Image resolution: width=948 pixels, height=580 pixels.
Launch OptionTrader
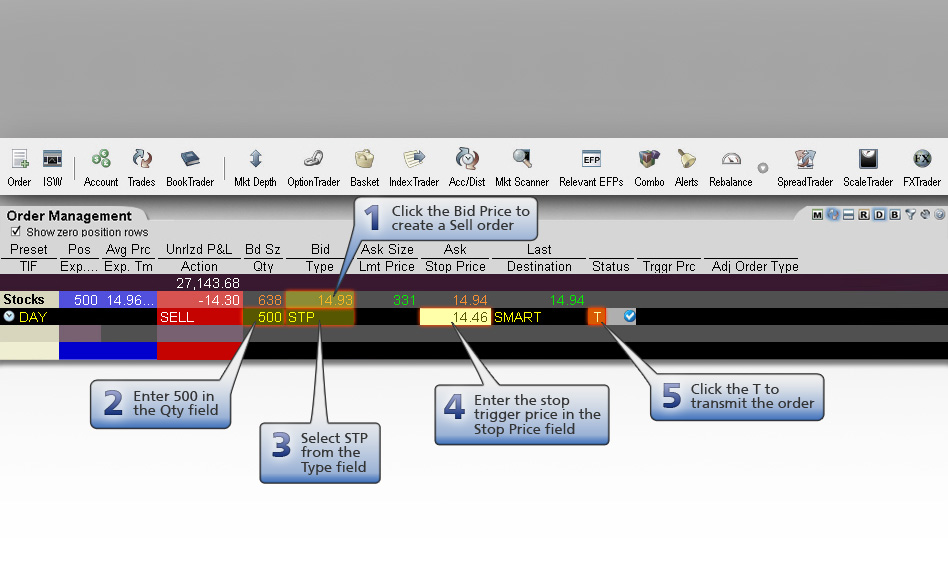(x=313, y=168)
